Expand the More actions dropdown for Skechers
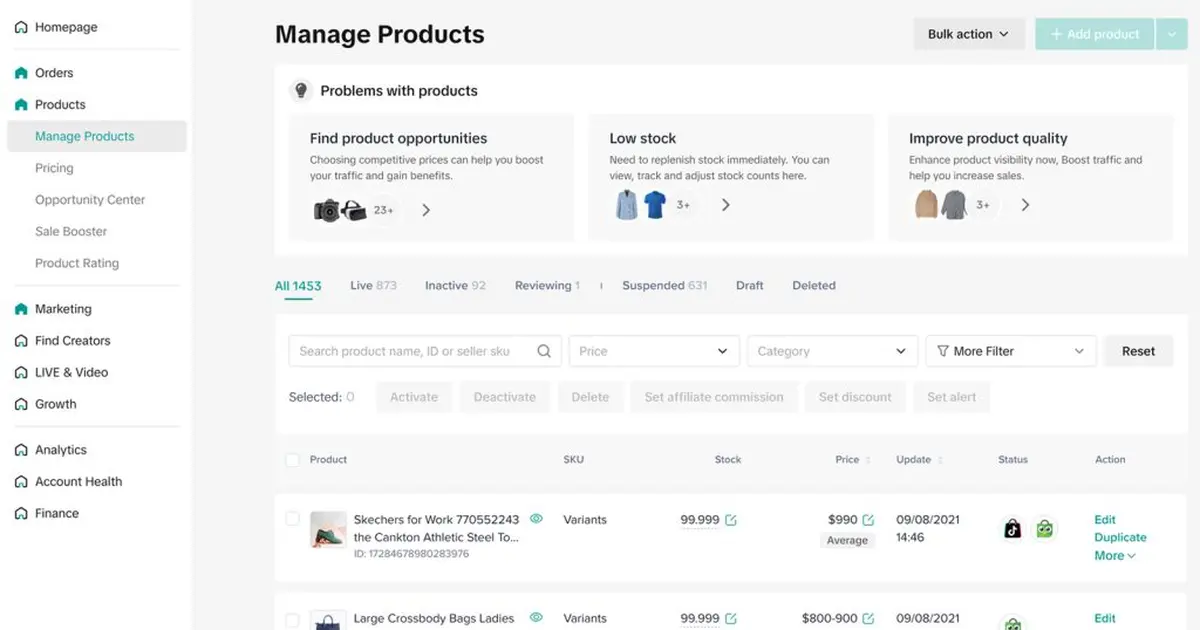Image resolution: width=1200 pixels, height=630 pixels. point(1114,555)
